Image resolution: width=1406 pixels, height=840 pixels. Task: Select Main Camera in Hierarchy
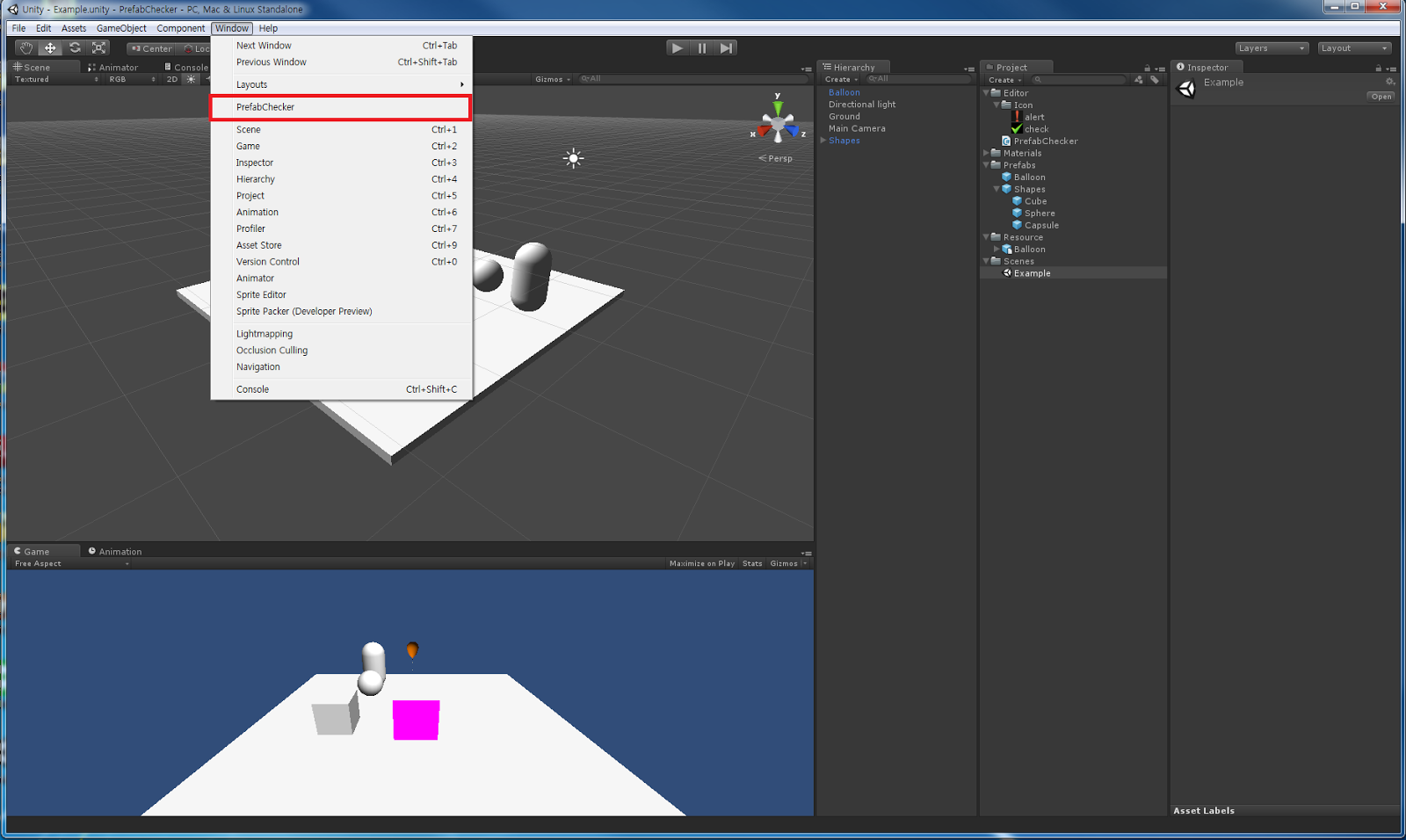(857, 128)
